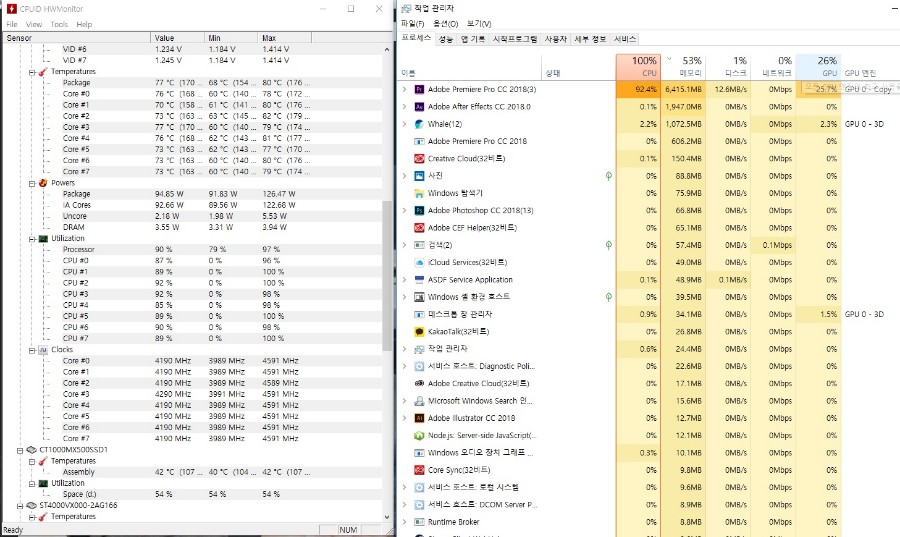Click the Node.js Server-side JavaScript icon

tap(419, 435)
